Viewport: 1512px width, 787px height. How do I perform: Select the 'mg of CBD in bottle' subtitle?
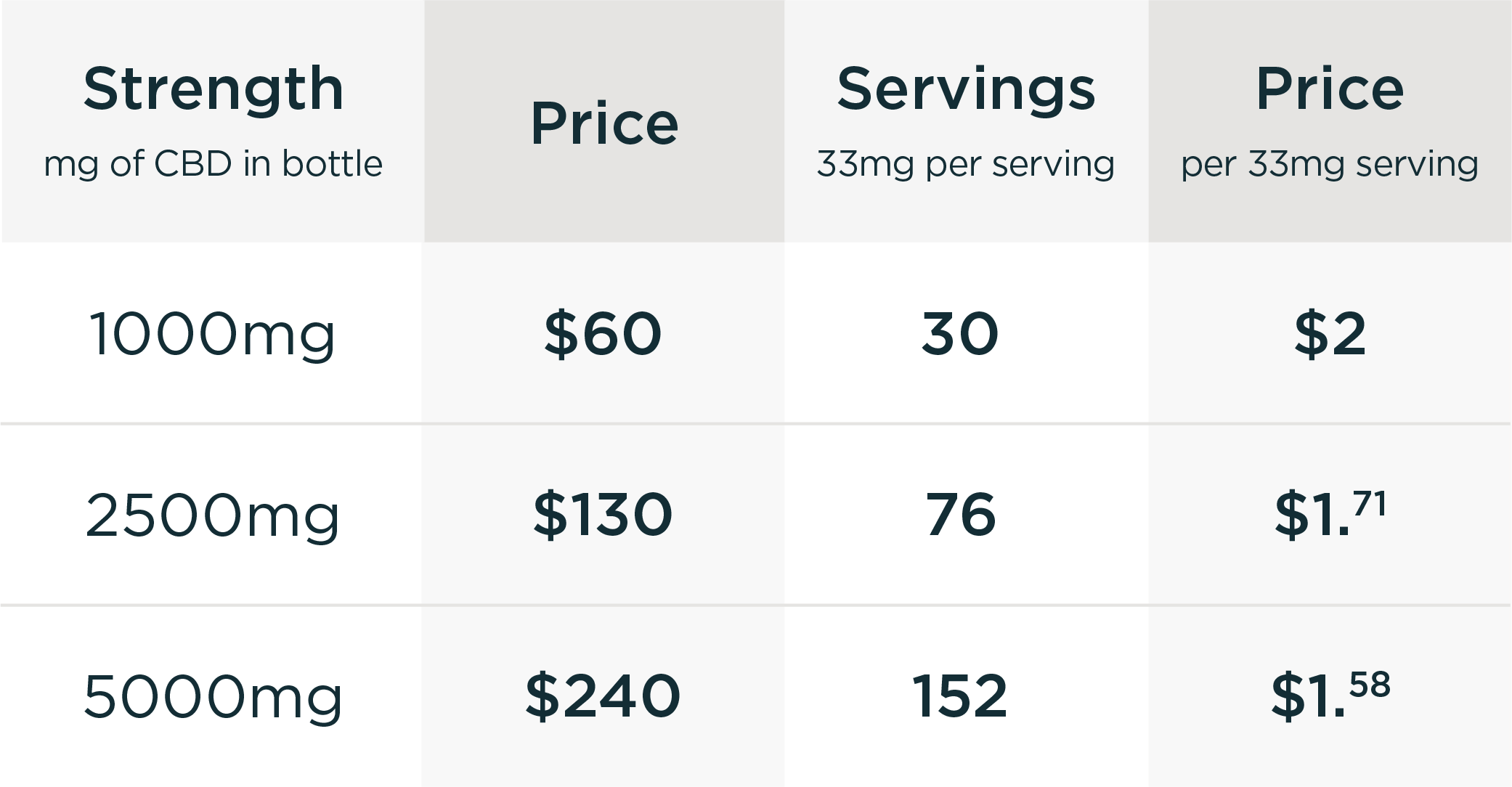(x=213, y=164)
